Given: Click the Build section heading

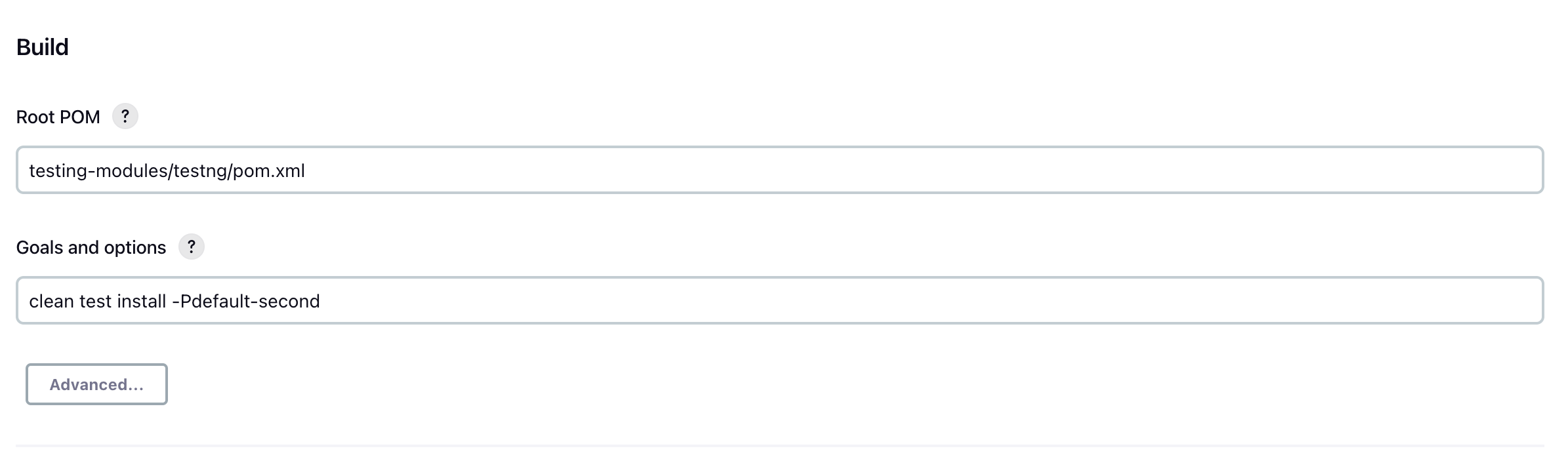Looking at the screenshot, I should tap(43, 46).
